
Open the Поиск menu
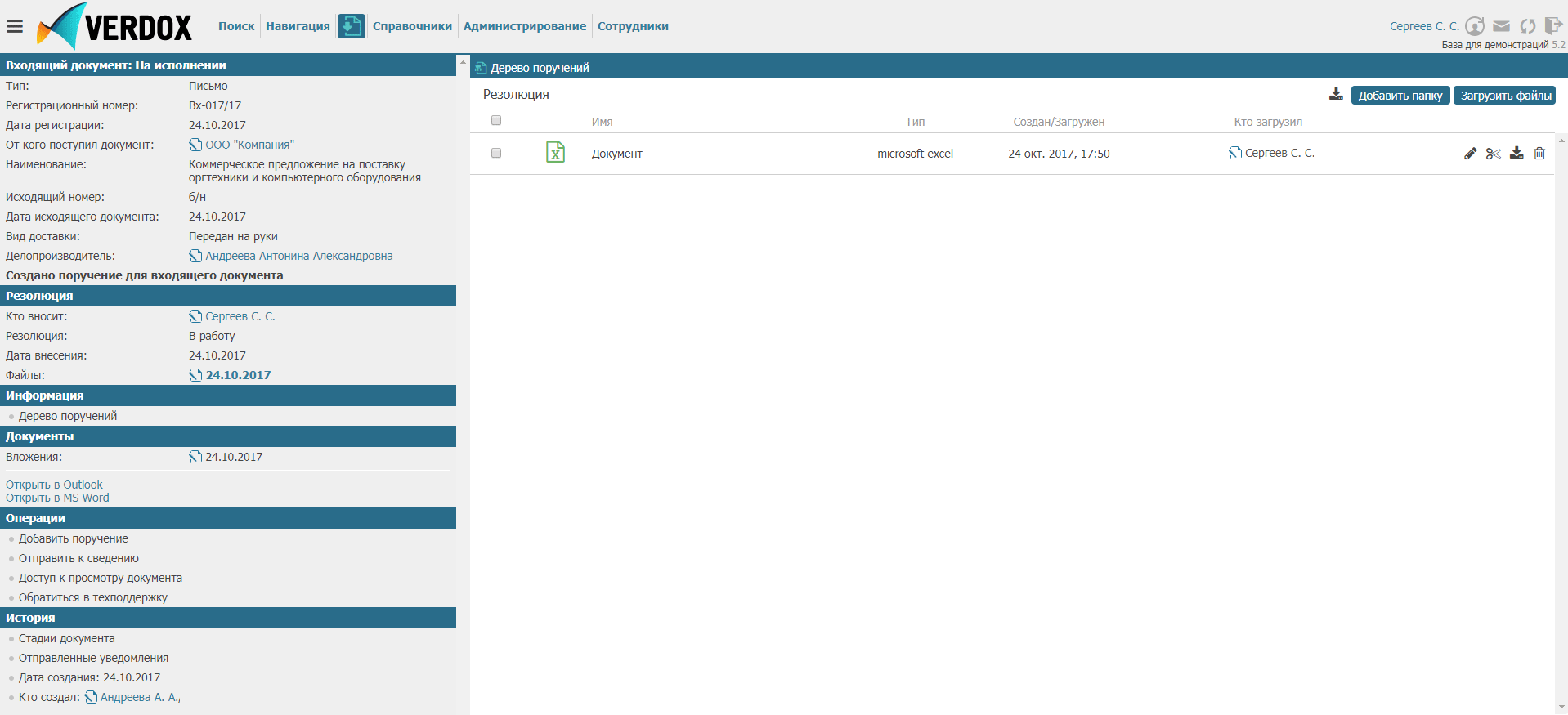(236, 26)
